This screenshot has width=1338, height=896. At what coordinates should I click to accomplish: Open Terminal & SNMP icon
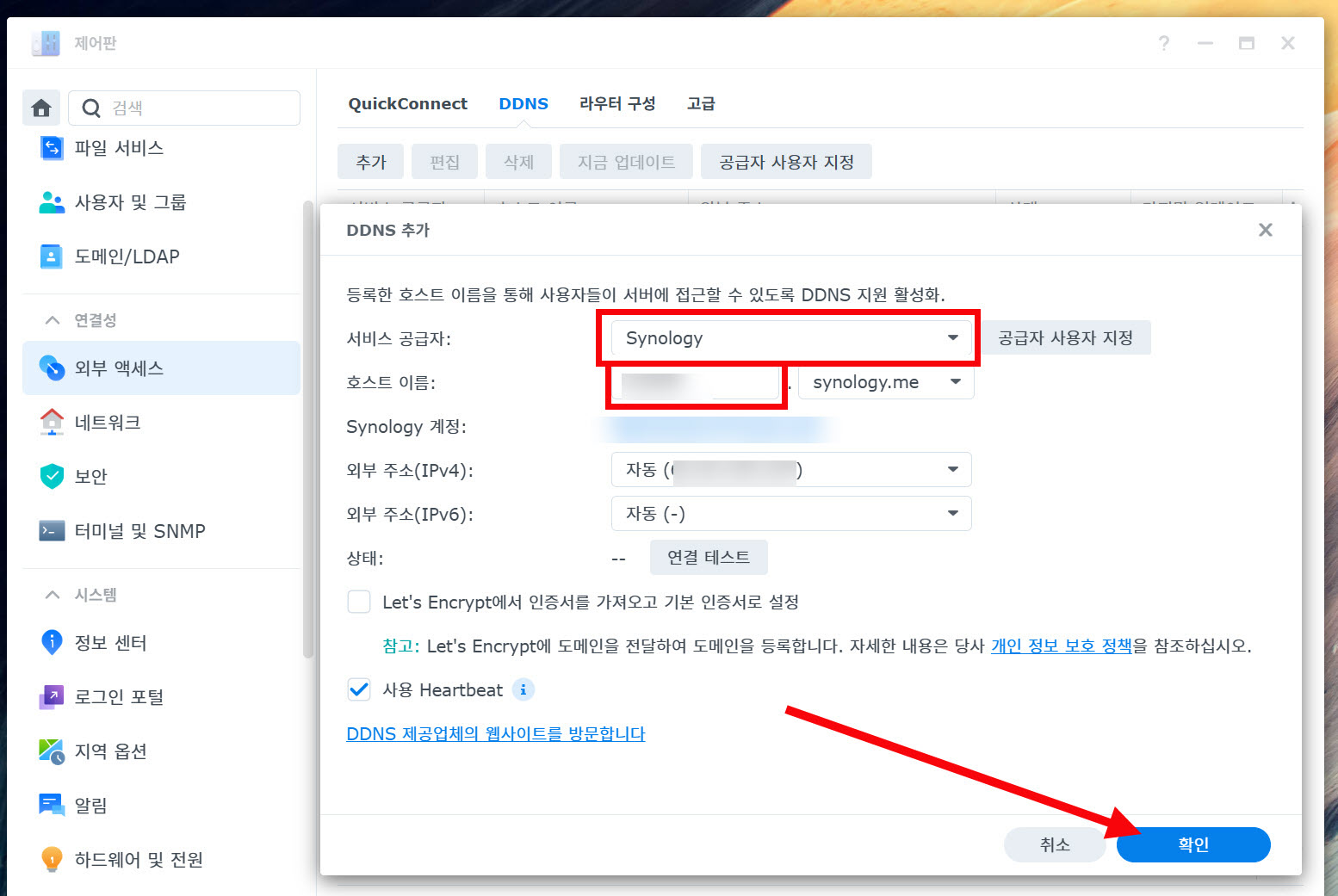52,530
